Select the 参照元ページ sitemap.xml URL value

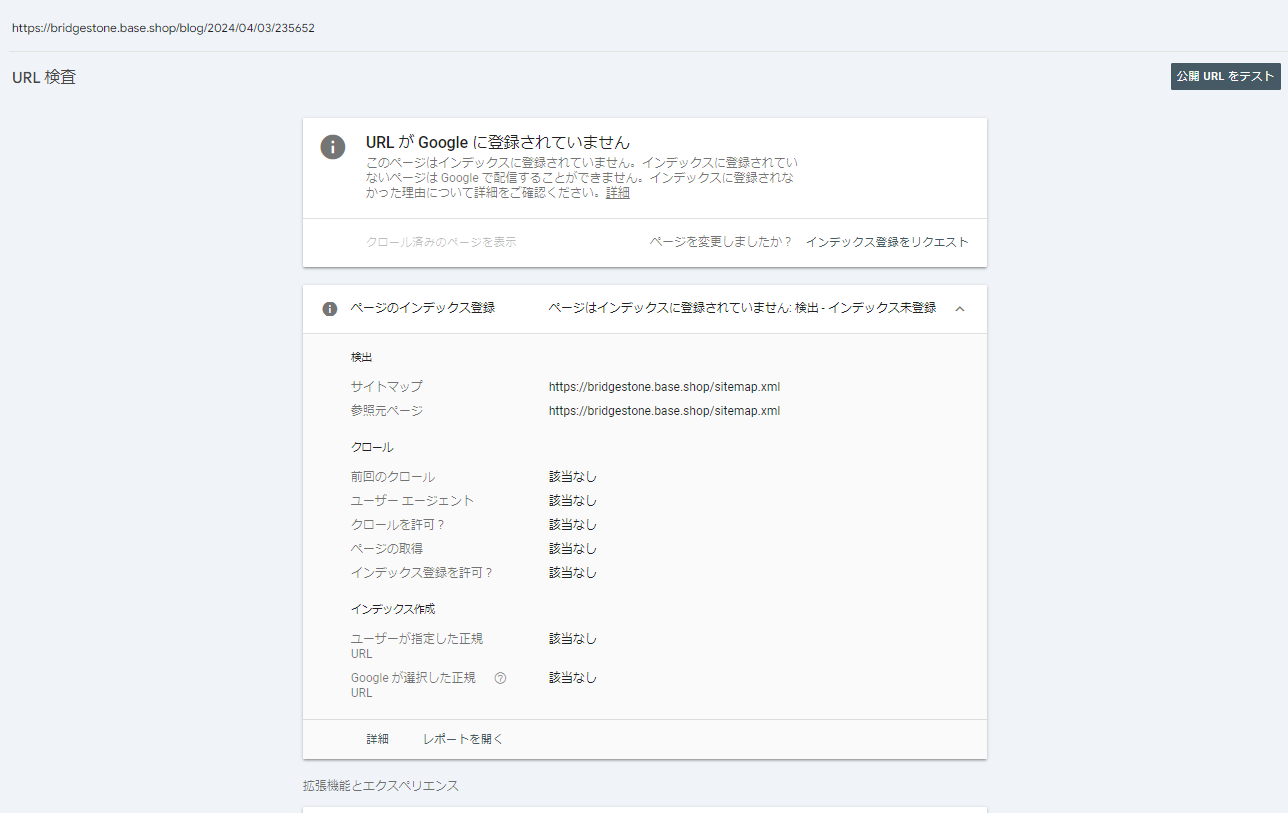664,411
